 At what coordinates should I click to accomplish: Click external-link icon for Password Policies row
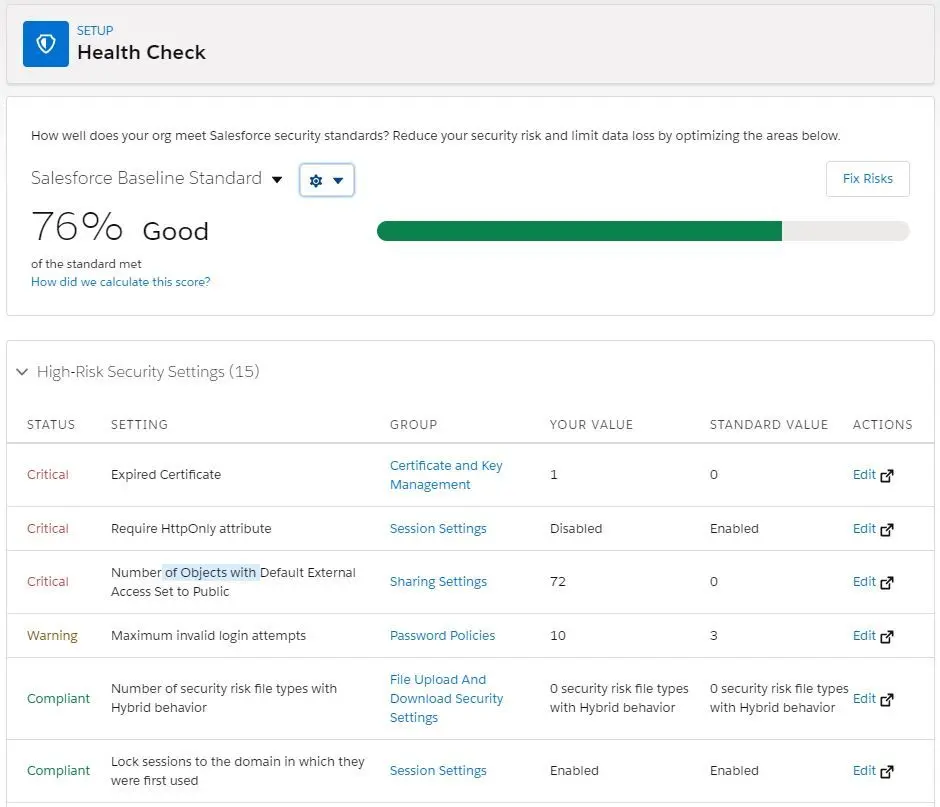pyautogui.click(x=887, y=636)
